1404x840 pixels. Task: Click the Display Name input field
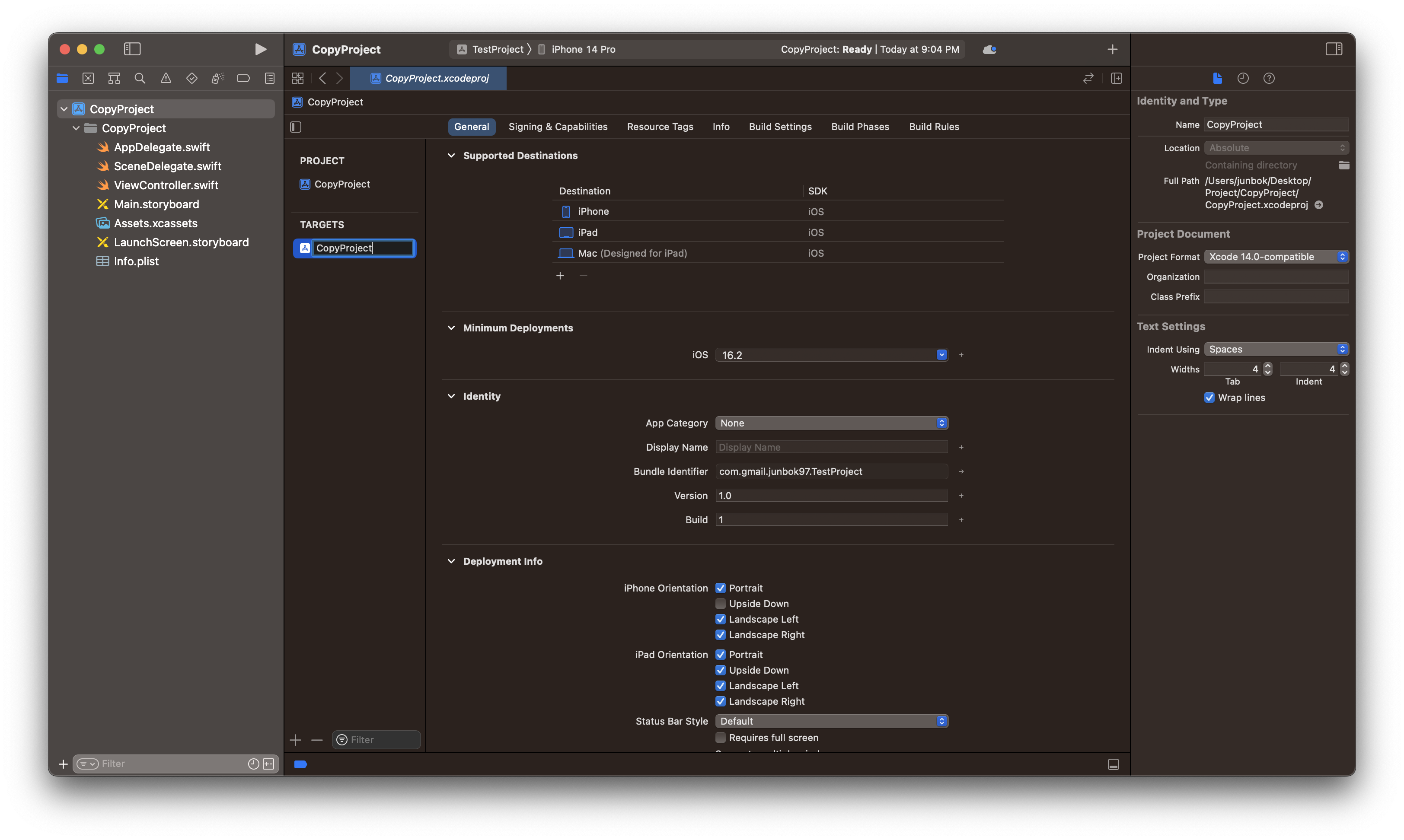tap(831, 447)
